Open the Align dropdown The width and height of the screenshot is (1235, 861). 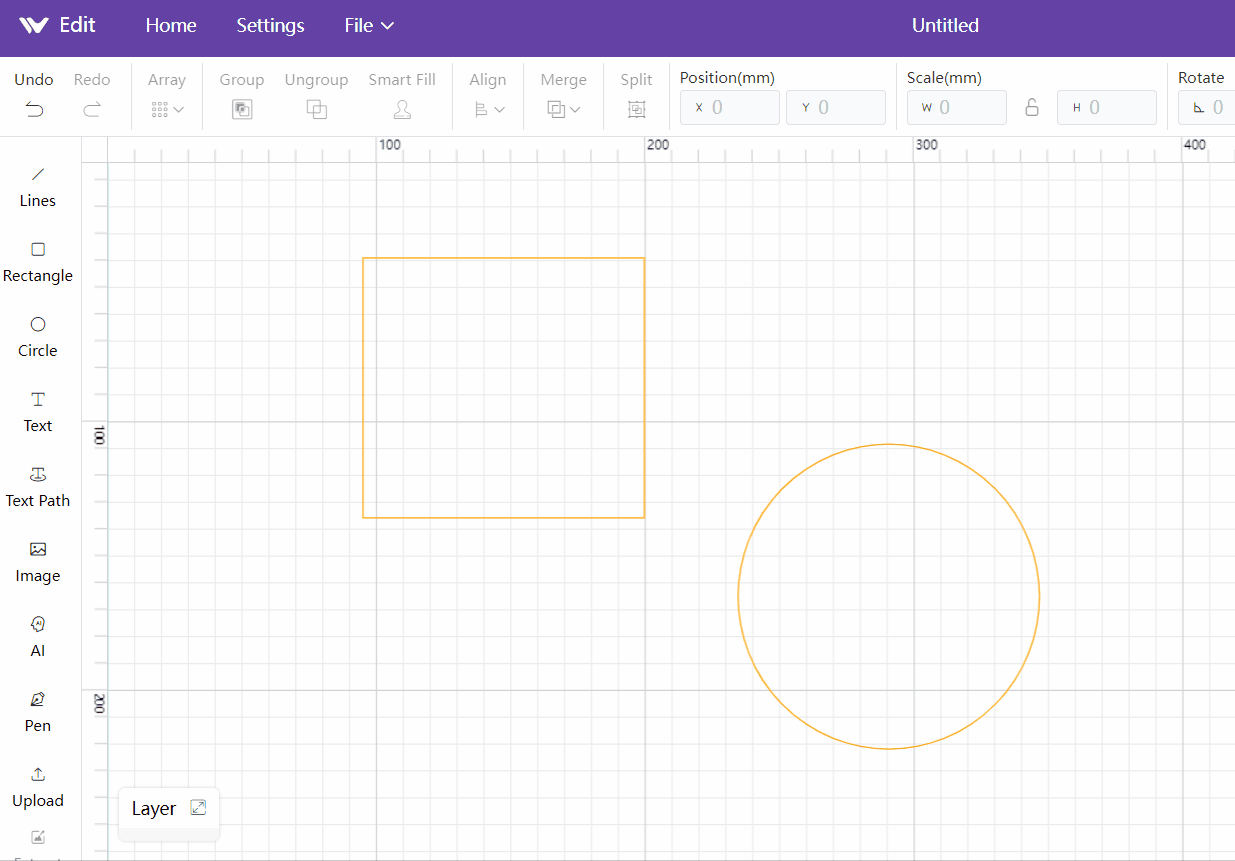point(489,110)
